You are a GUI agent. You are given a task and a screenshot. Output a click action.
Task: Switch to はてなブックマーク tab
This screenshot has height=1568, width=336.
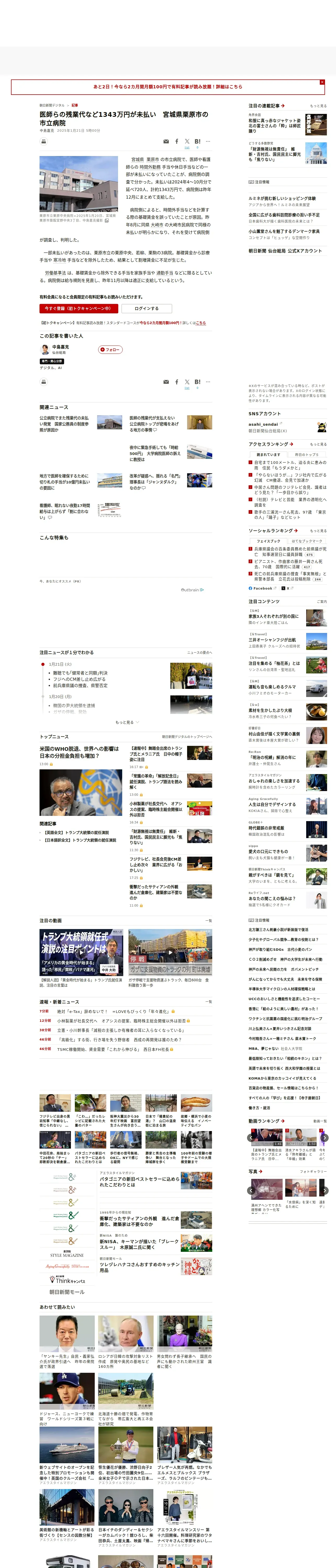307,541
